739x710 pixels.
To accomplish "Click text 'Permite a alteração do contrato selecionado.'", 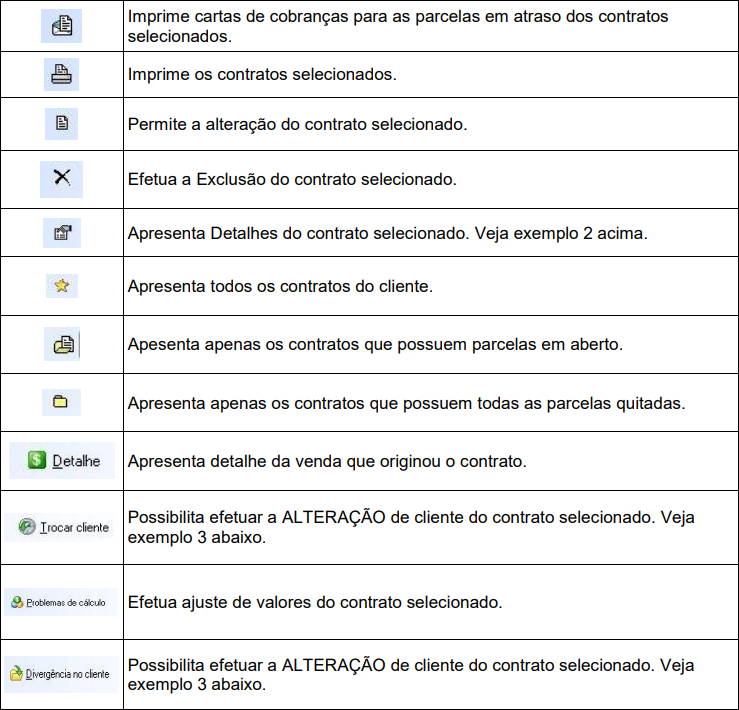I will [297, 124].
